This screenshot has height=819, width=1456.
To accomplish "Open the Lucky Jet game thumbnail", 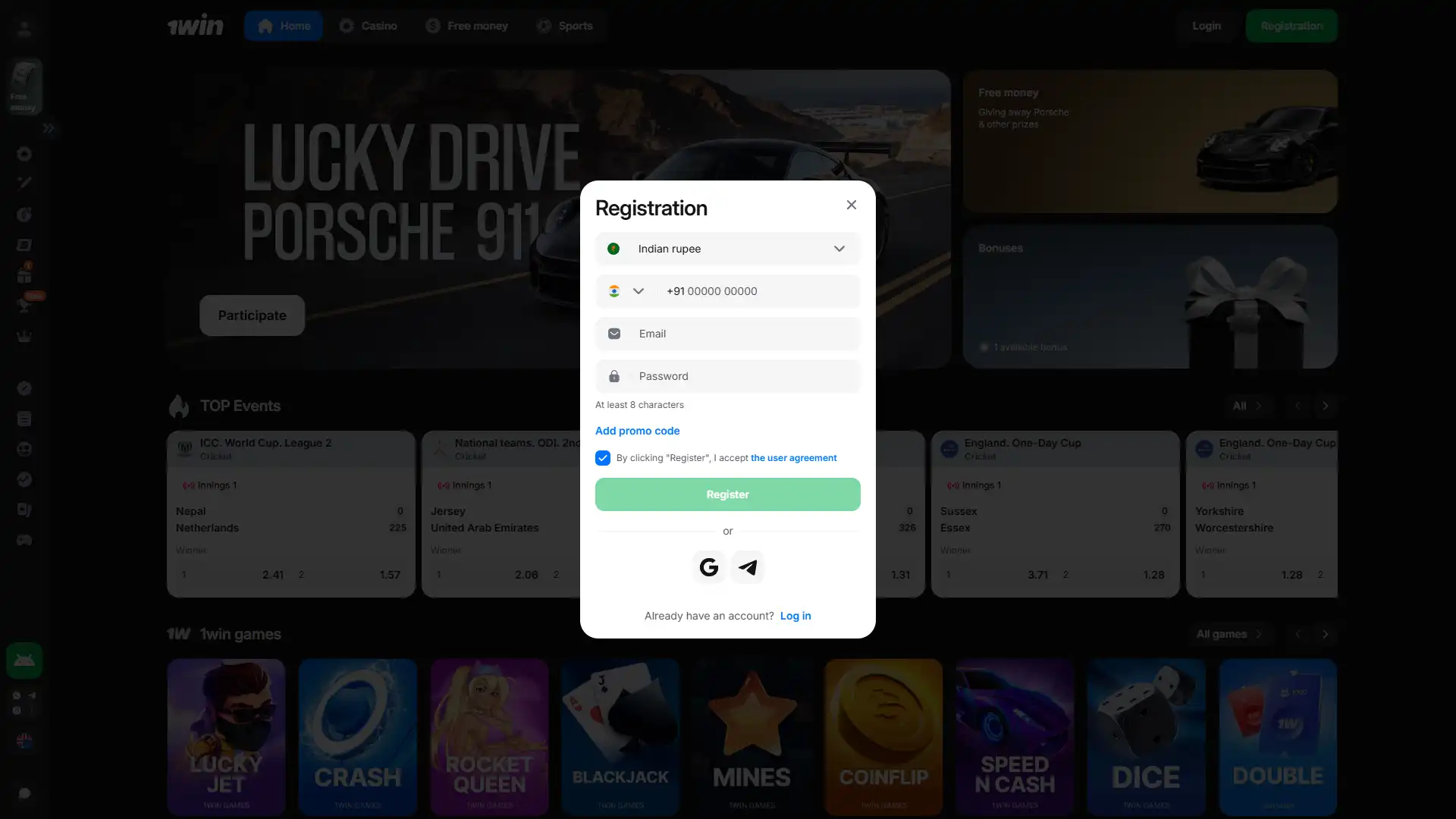I will coord(226,737).
